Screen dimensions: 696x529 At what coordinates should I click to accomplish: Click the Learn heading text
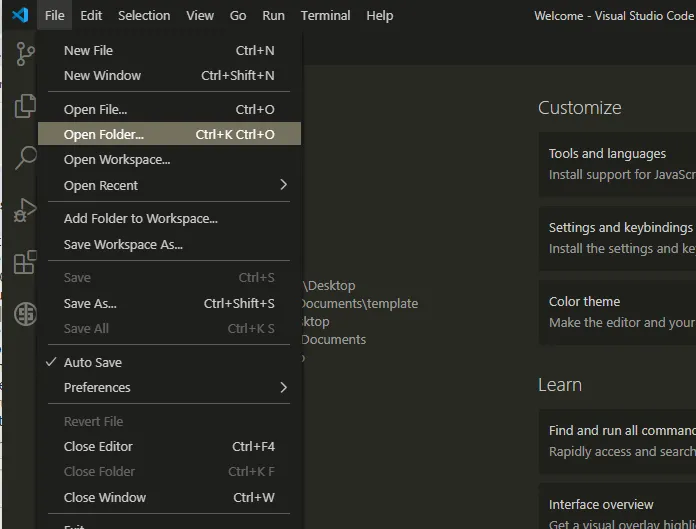click(560, 385)
